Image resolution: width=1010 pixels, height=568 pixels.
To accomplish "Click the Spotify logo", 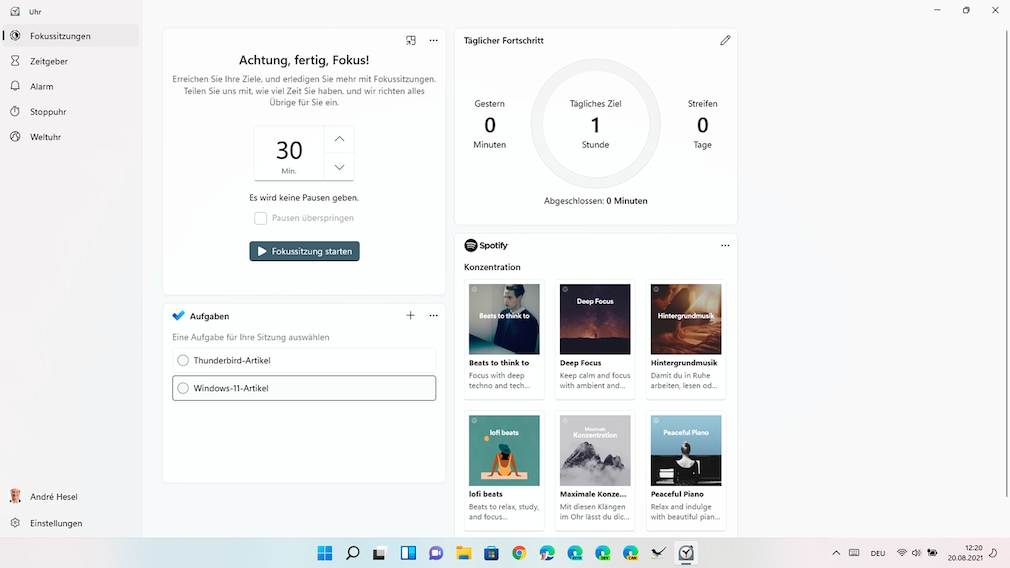I will coord(486,245).
